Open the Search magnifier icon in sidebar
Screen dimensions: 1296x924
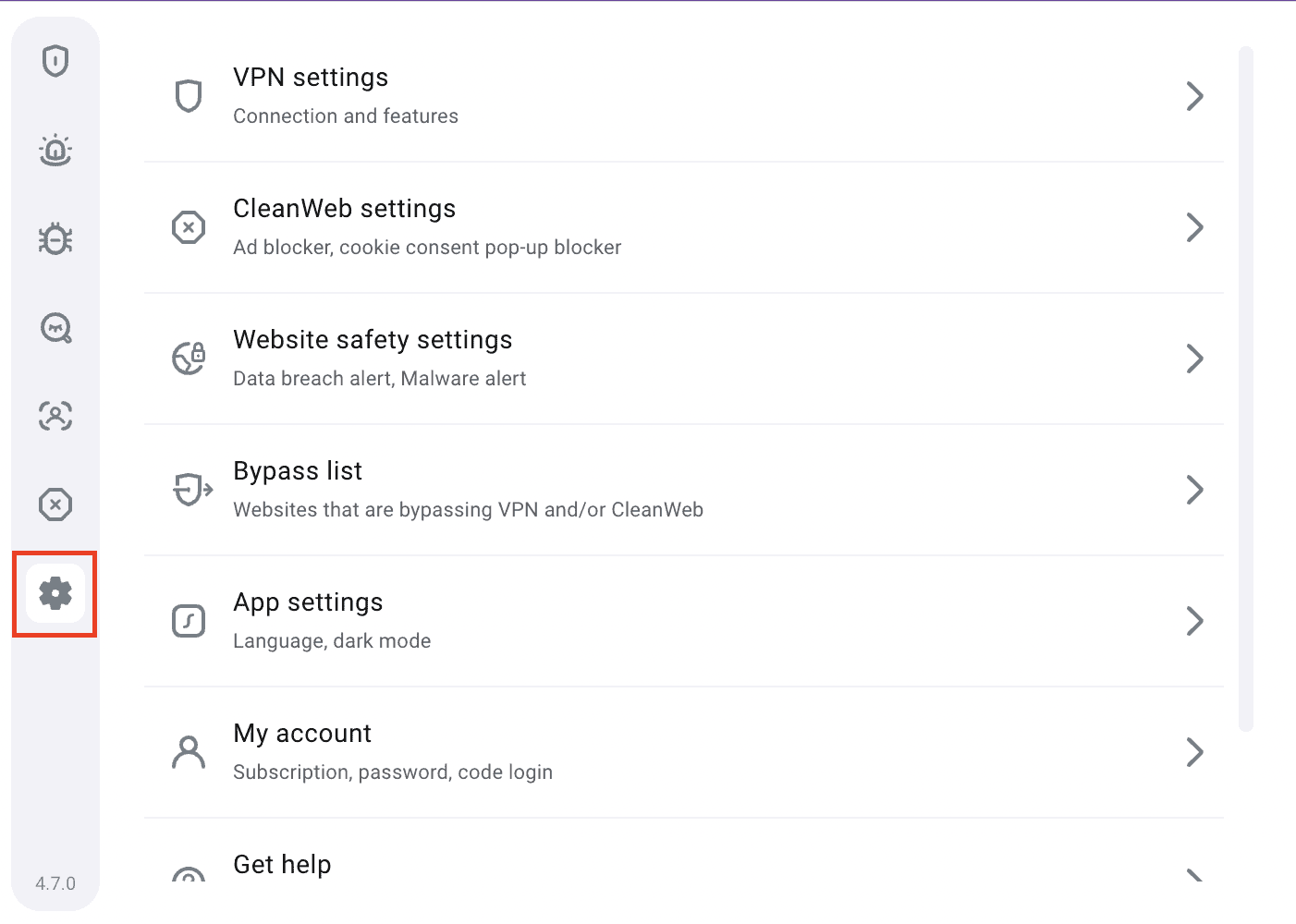tap(55, 328)
